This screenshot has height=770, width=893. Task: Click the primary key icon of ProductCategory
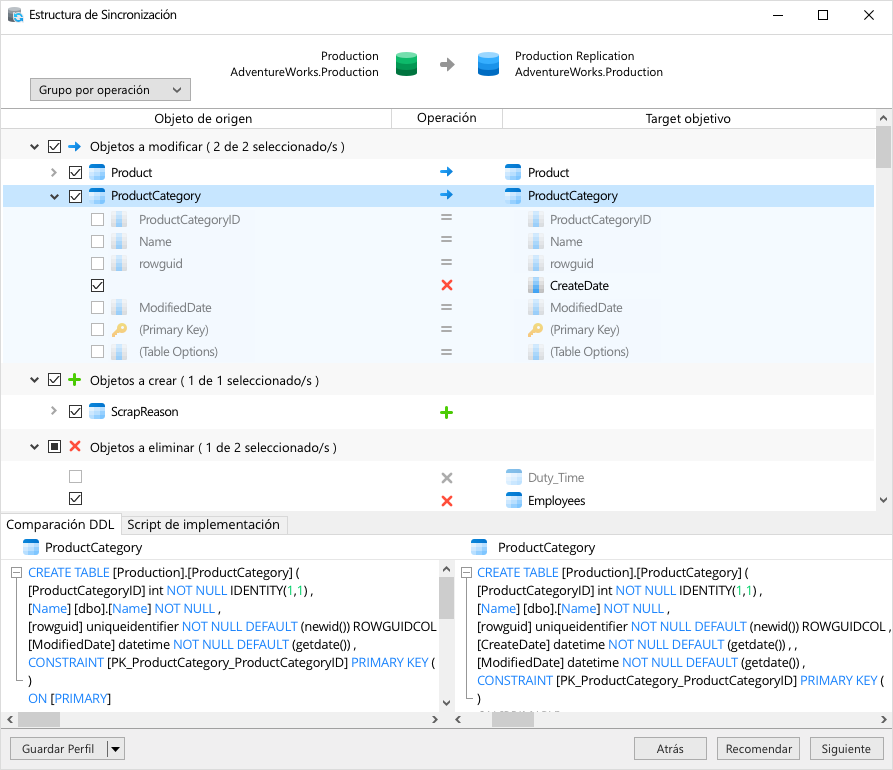pos(120,329)
